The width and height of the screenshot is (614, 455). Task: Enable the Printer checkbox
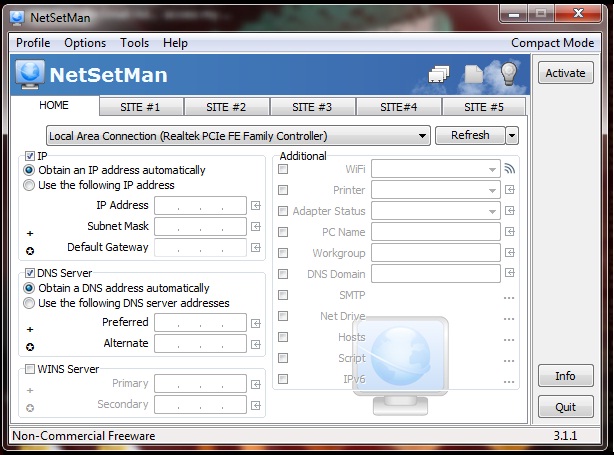(283, 190)
